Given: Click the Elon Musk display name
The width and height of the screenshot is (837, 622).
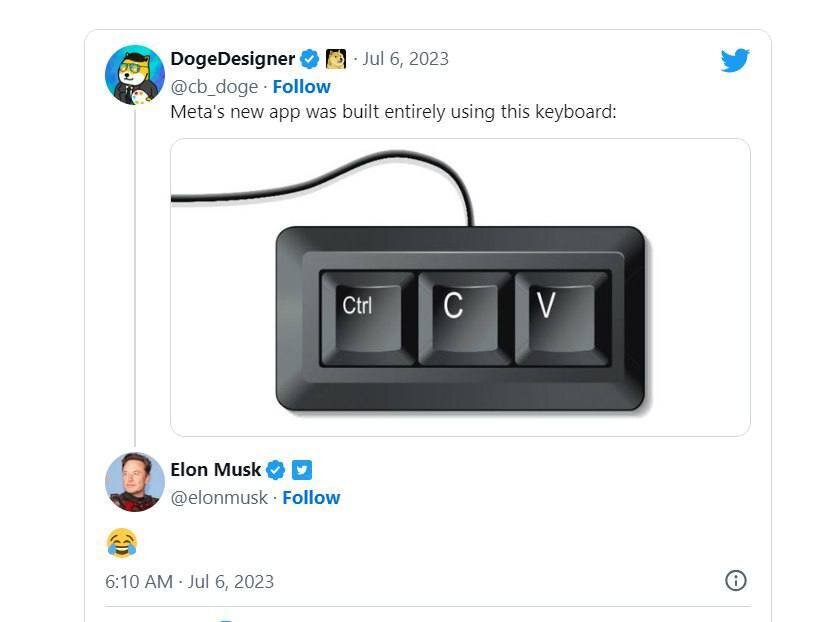Looking at the screenshot, I should (x=216, y=470).
